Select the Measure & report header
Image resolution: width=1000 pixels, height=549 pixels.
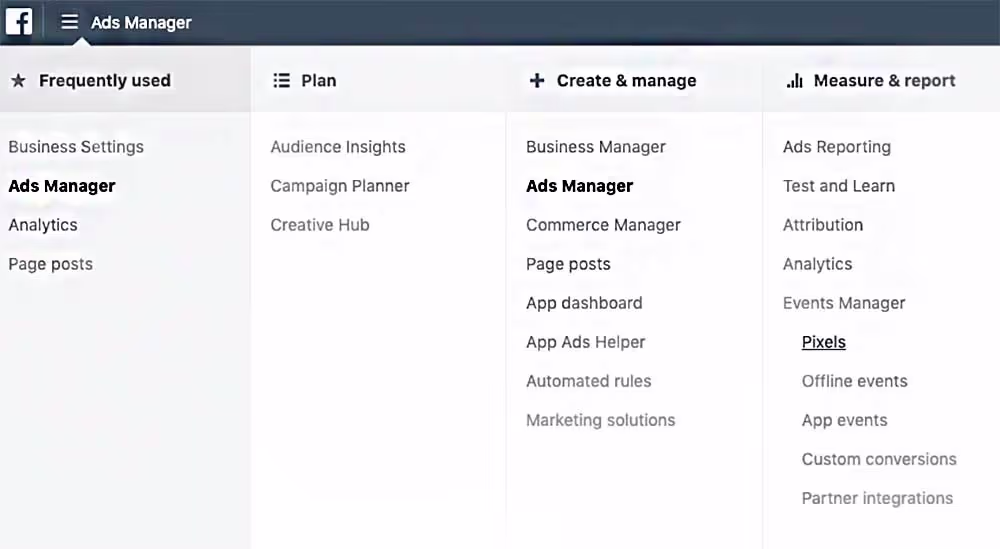coord(885,80)
